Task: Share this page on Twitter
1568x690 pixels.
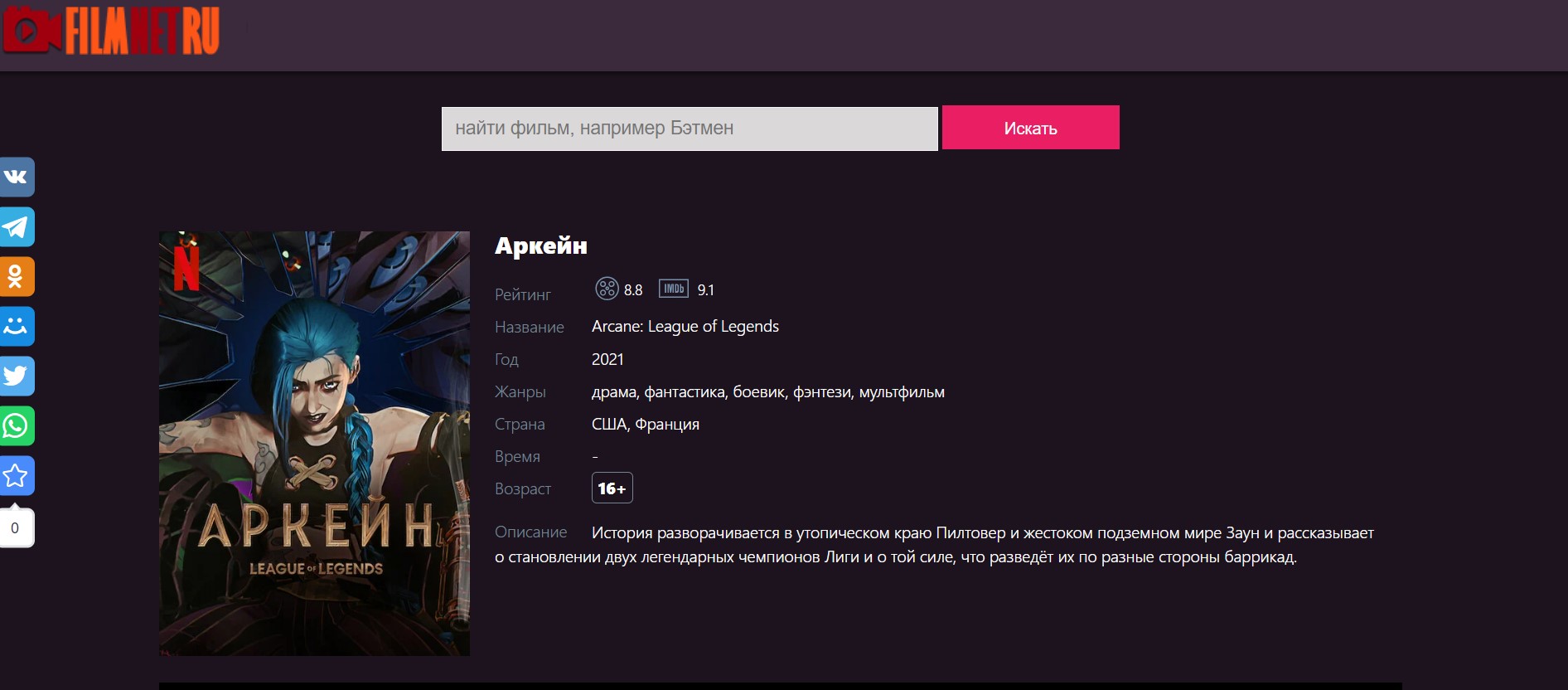Action: tap(17, 376)
